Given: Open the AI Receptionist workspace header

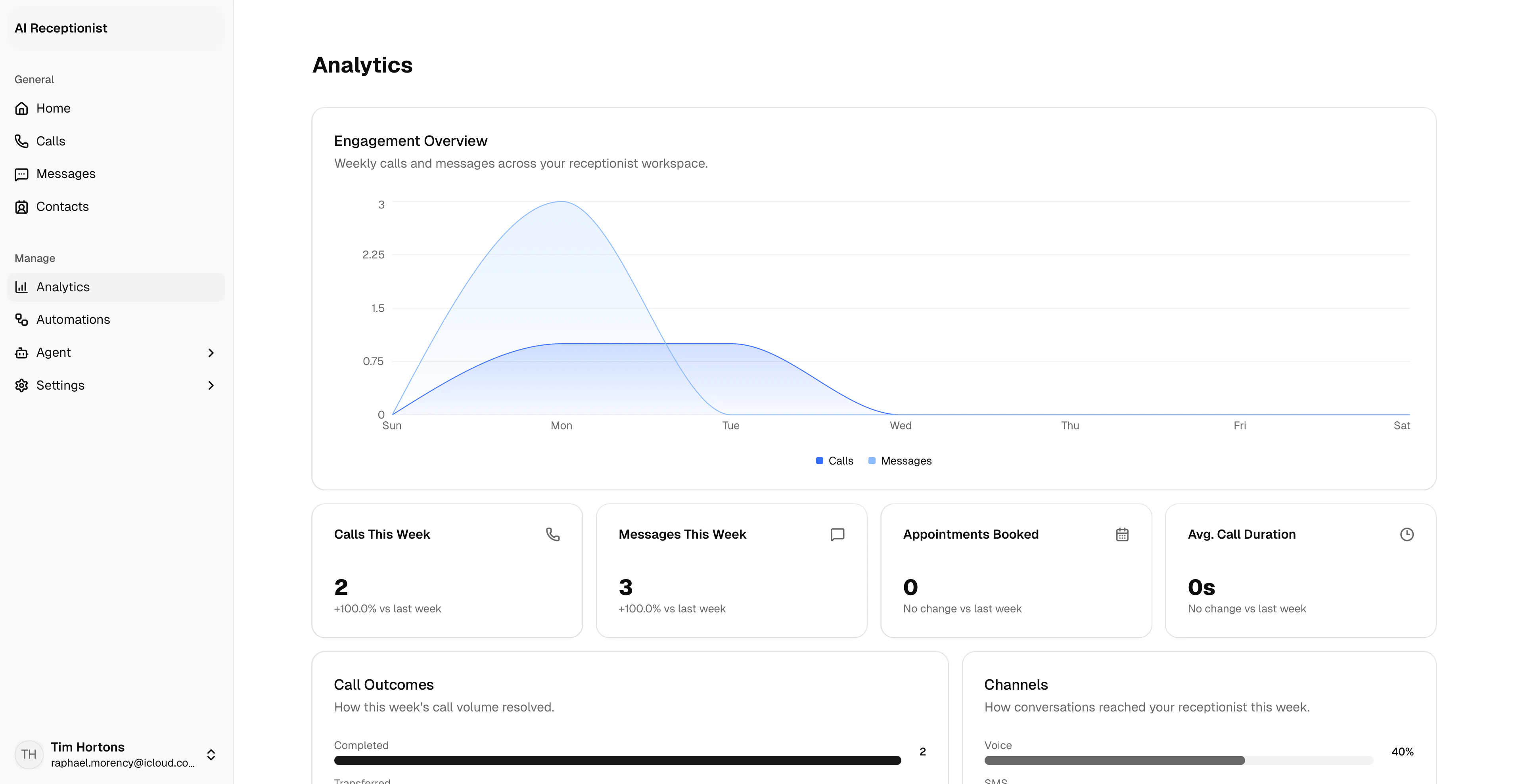Looking at the screenshot, I should (61, 28).
